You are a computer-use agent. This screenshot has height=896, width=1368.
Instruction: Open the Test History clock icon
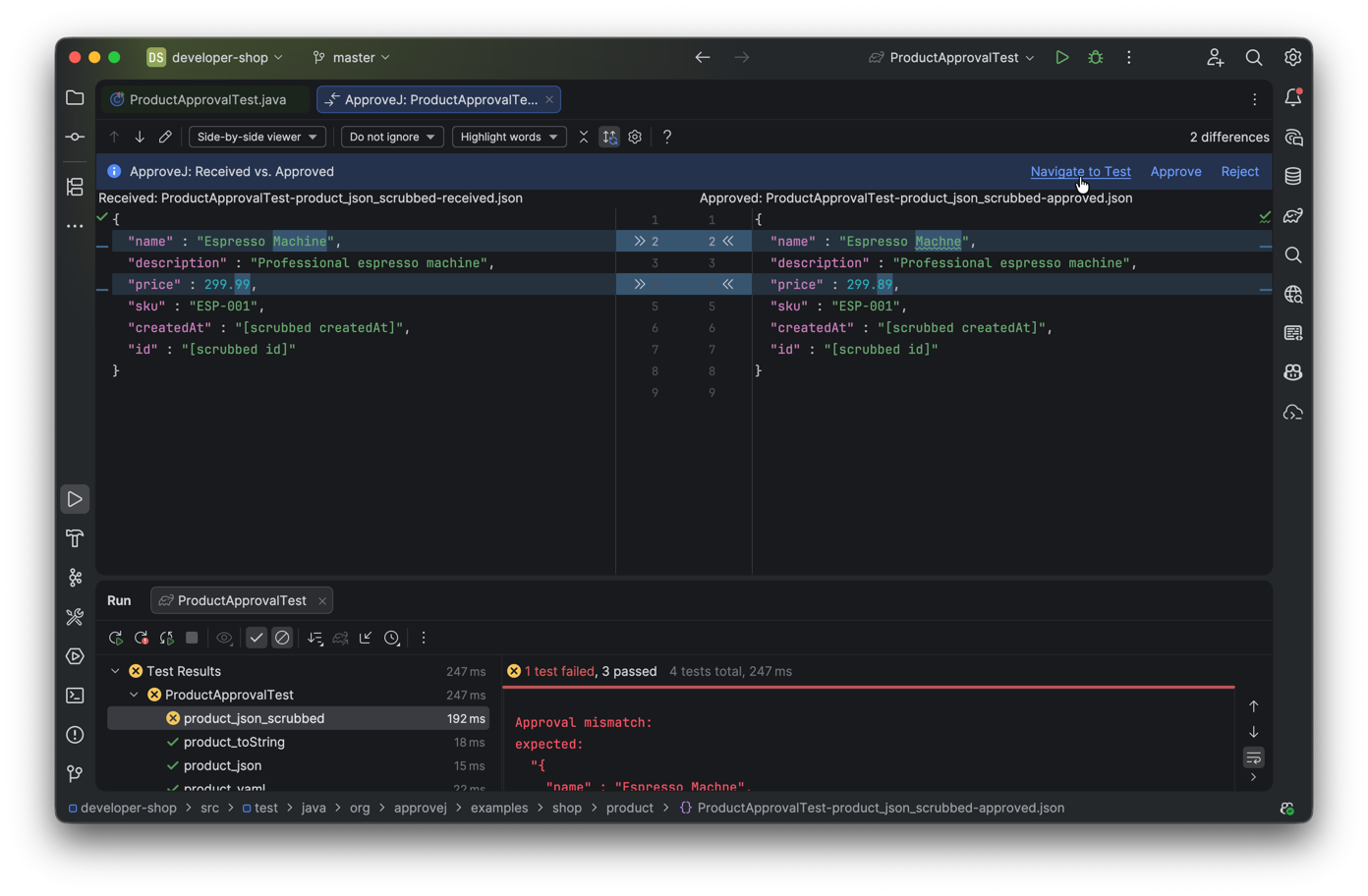[392, 639]
